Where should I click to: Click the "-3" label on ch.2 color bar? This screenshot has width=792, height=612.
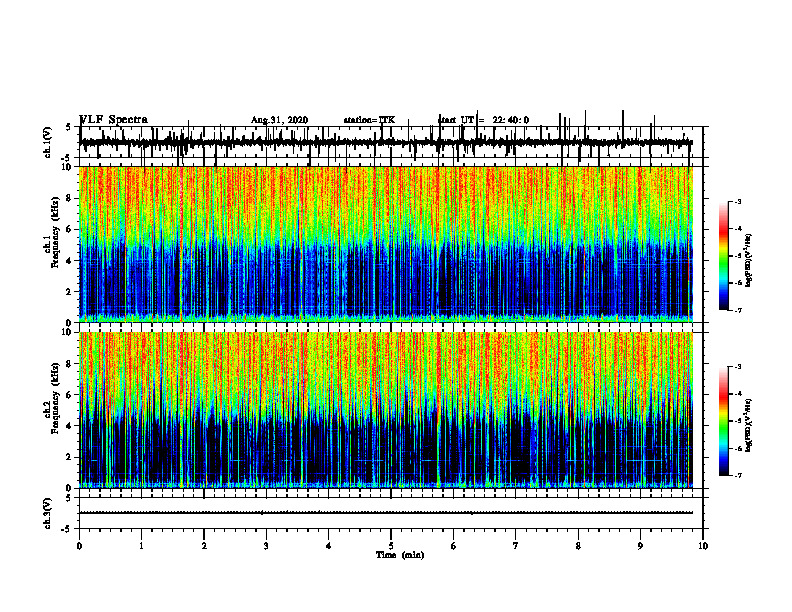[738, 367]
